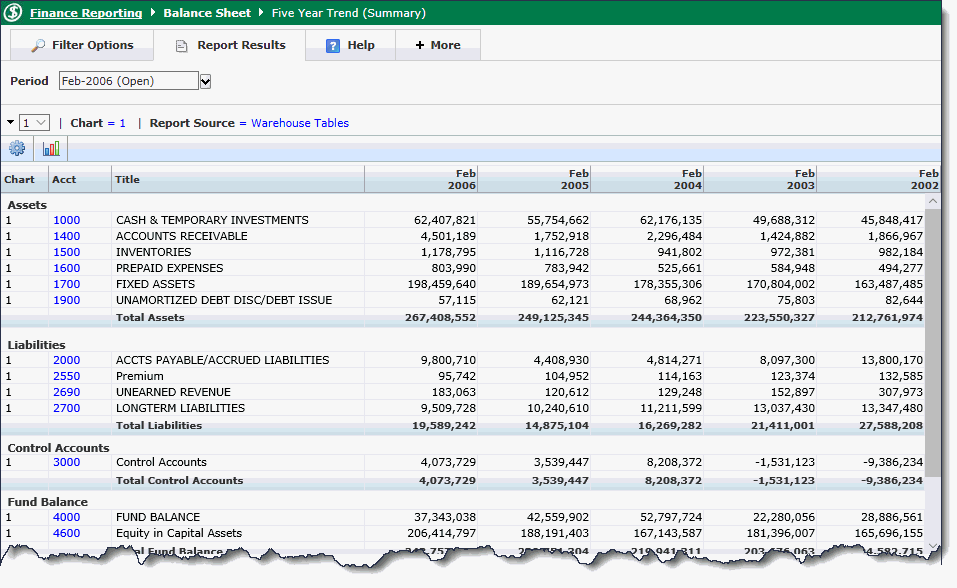Open the page number 1 dropdown

point(34,123)
